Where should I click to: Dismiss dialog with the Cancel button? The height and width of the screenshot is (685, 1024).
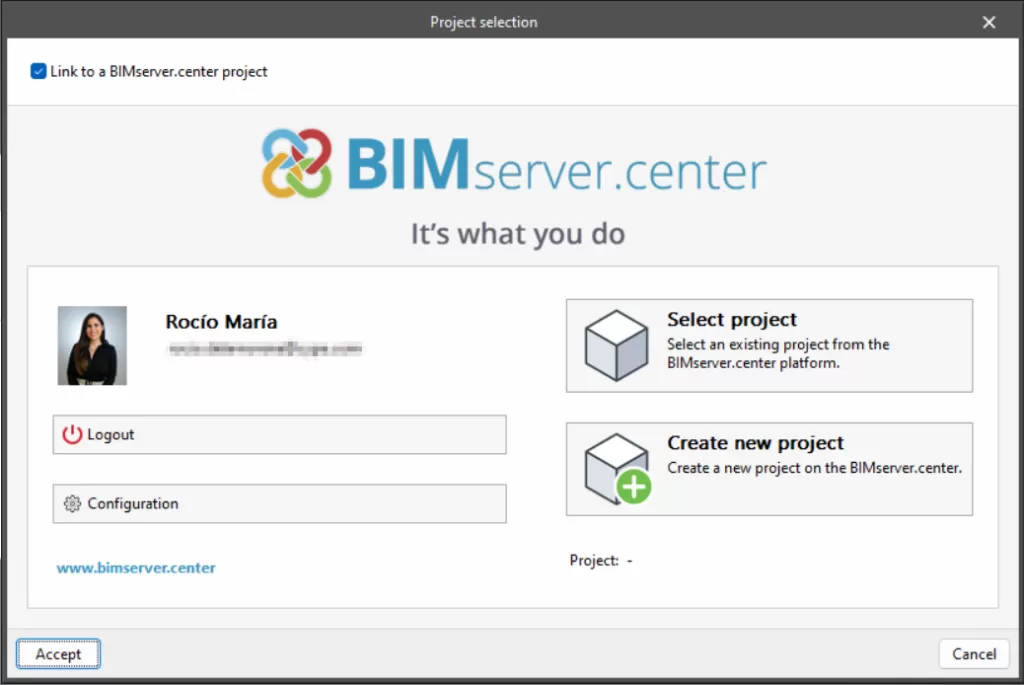click(x=974, y=654)
